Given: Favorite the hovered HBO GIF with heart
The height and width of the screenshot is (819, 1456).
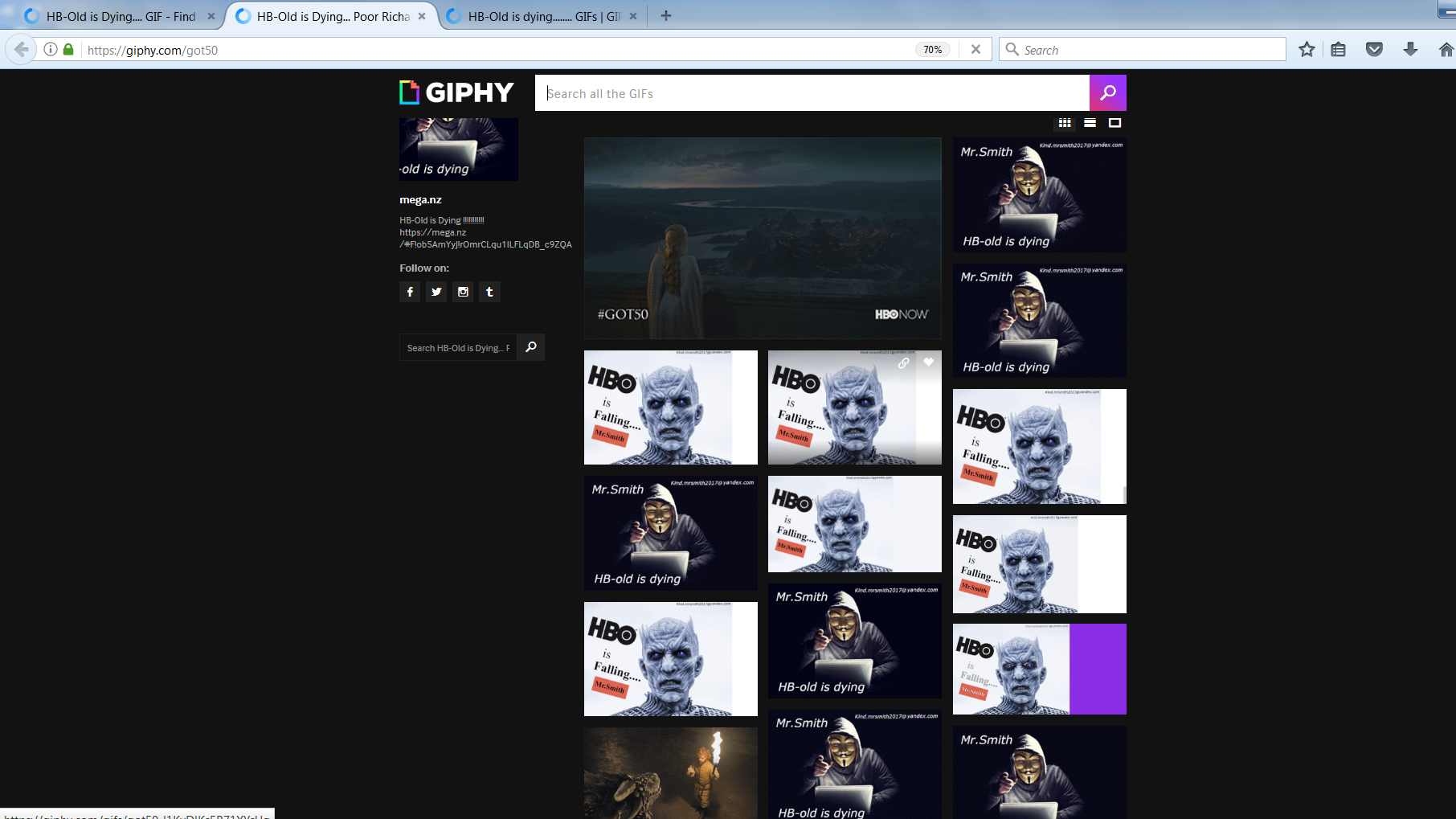Looking at the screenshot, I should coord(928,362).
